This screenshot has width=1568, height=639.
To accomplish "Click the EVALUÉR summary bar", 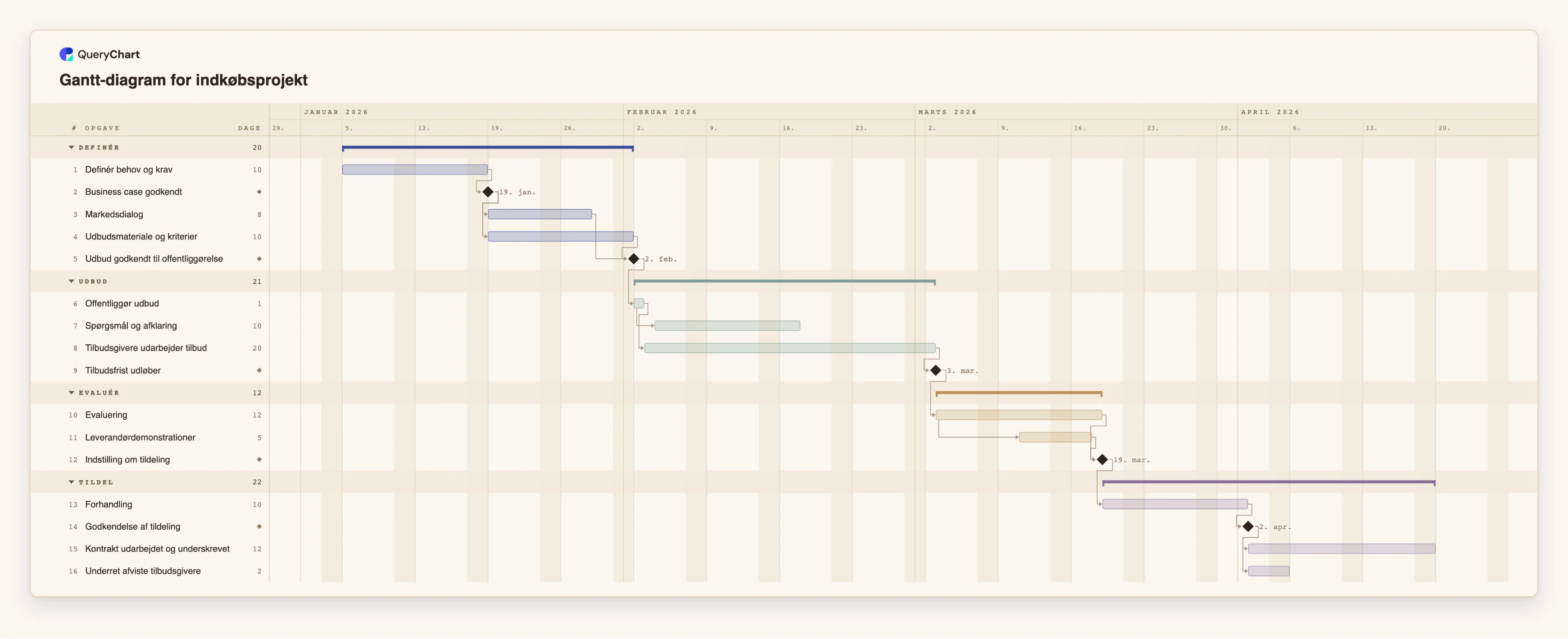I will click(x=1019, y=393).
